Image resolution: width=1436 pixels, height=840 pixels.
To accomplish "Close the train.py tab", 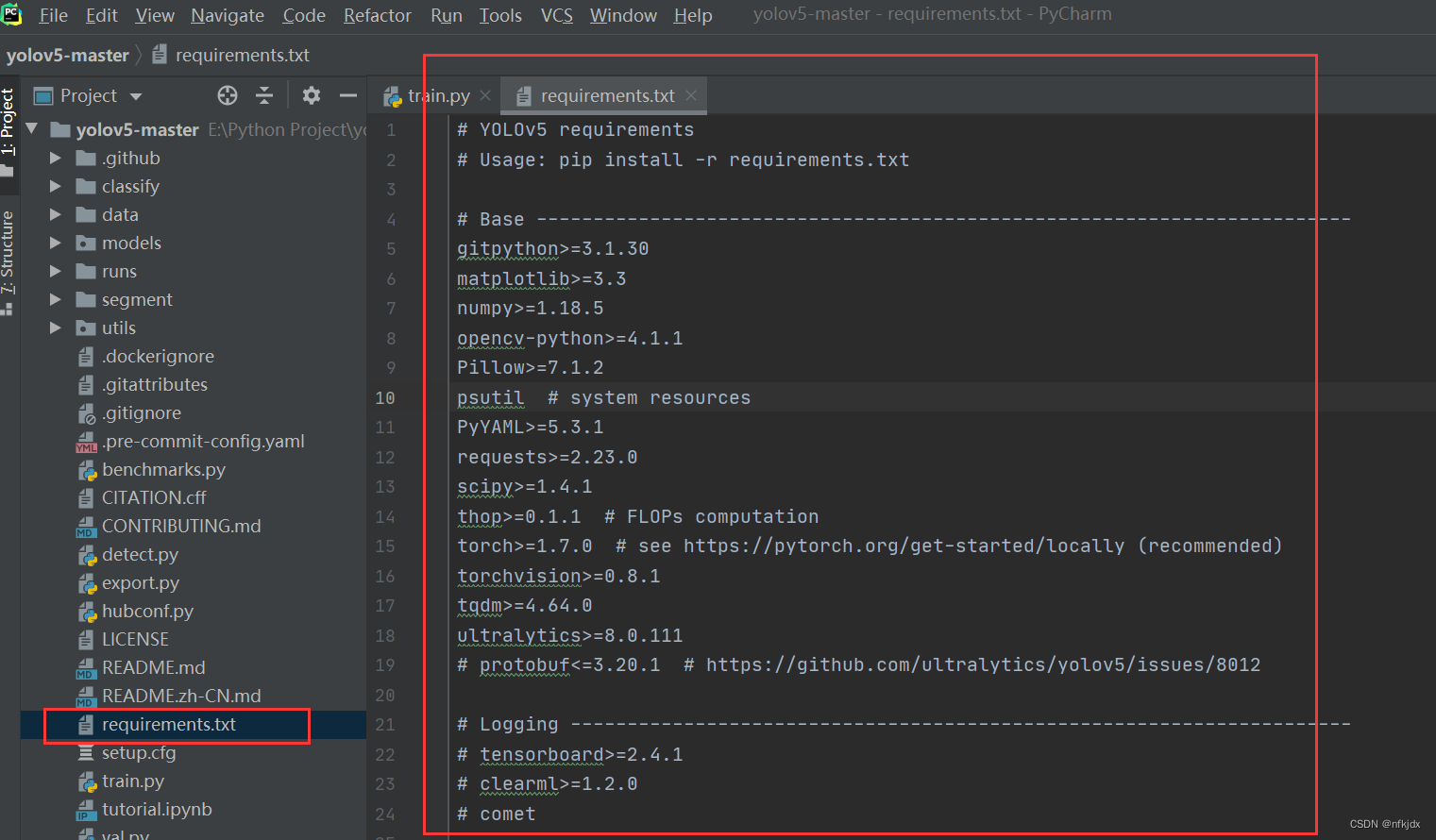I will [485, 95].
